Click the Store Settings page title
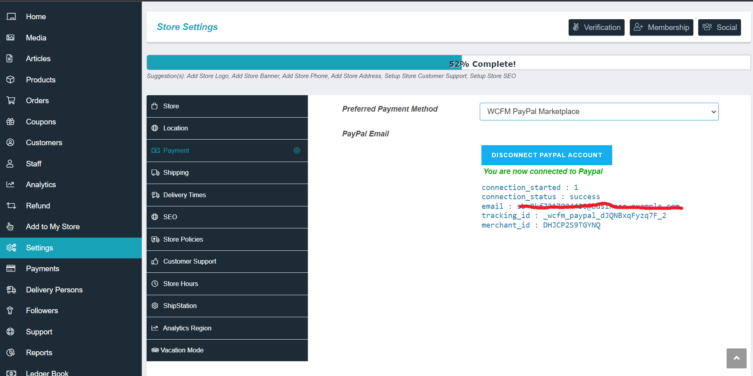Screen dimensions: 753x376 point(187,27)
